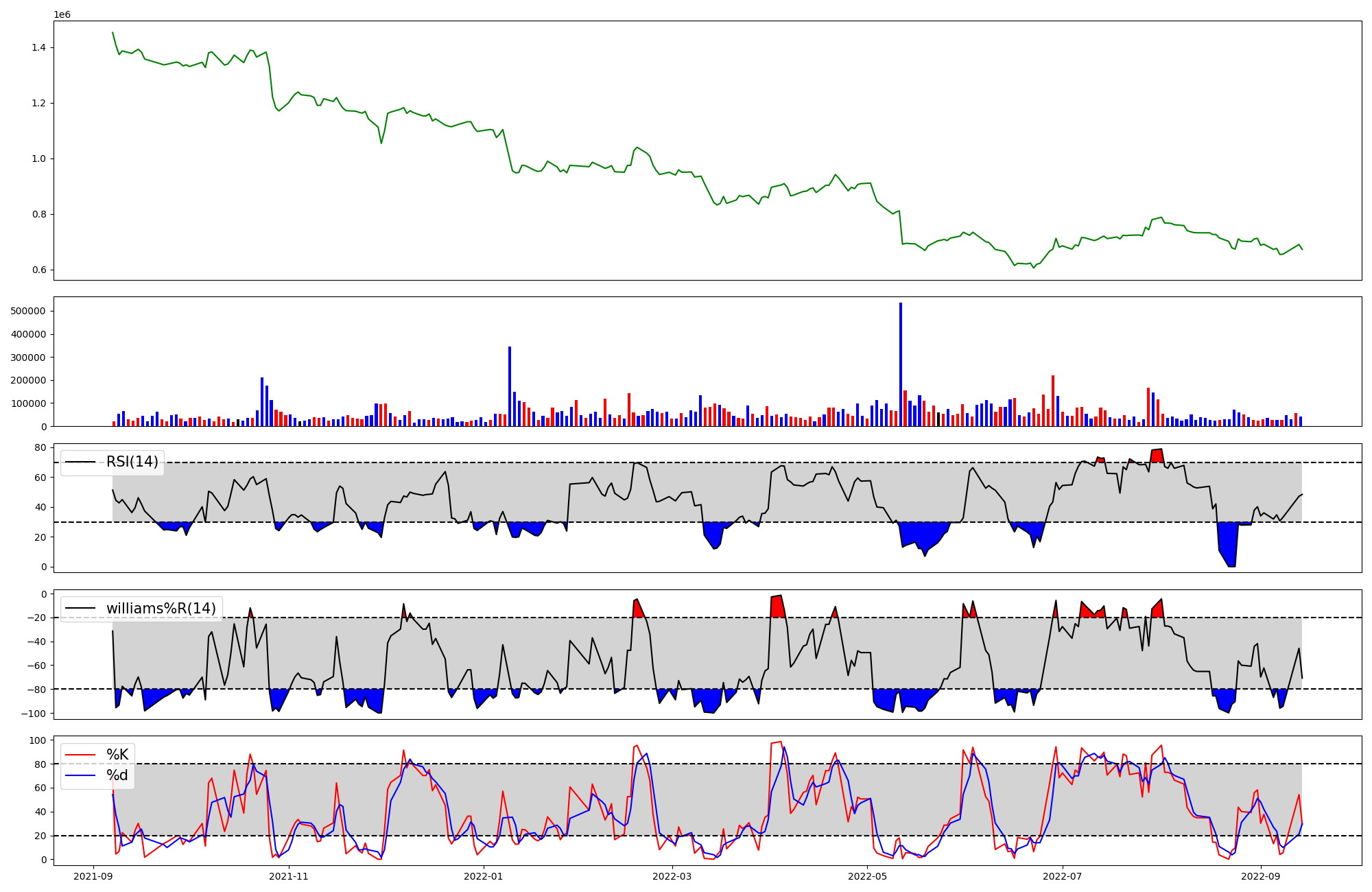The height and width of the screenshot is (892, 1372).
Task: Click the 2022-01 date label on x-axis
Action: [484, 876]
